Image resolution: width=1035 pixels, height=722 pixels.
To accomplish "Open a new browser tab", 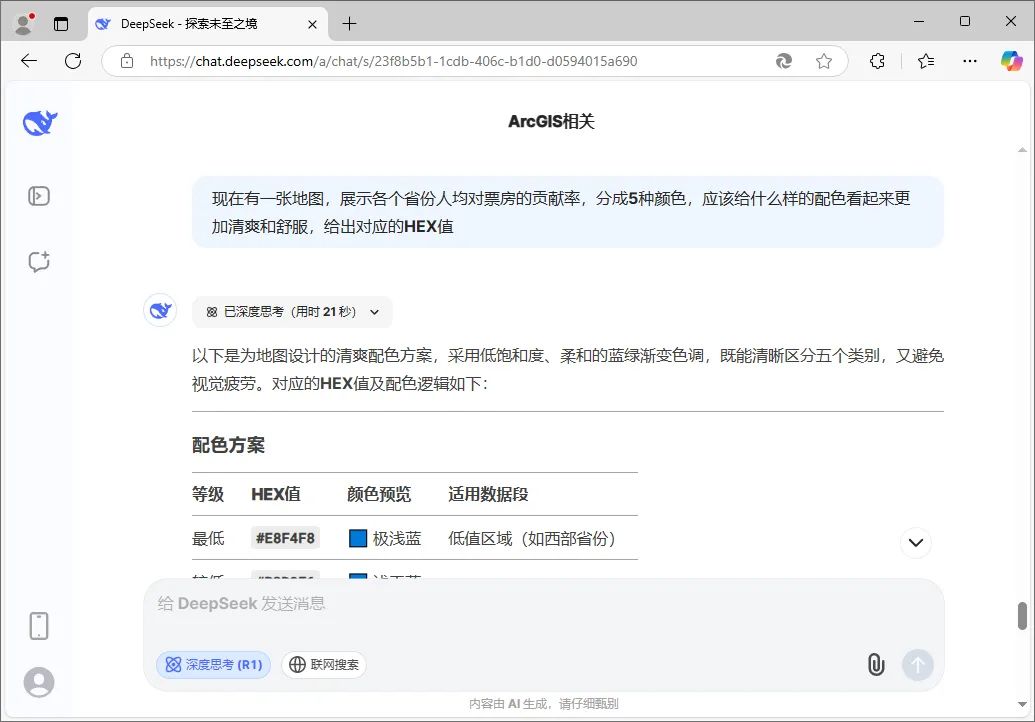I will 349,24.
